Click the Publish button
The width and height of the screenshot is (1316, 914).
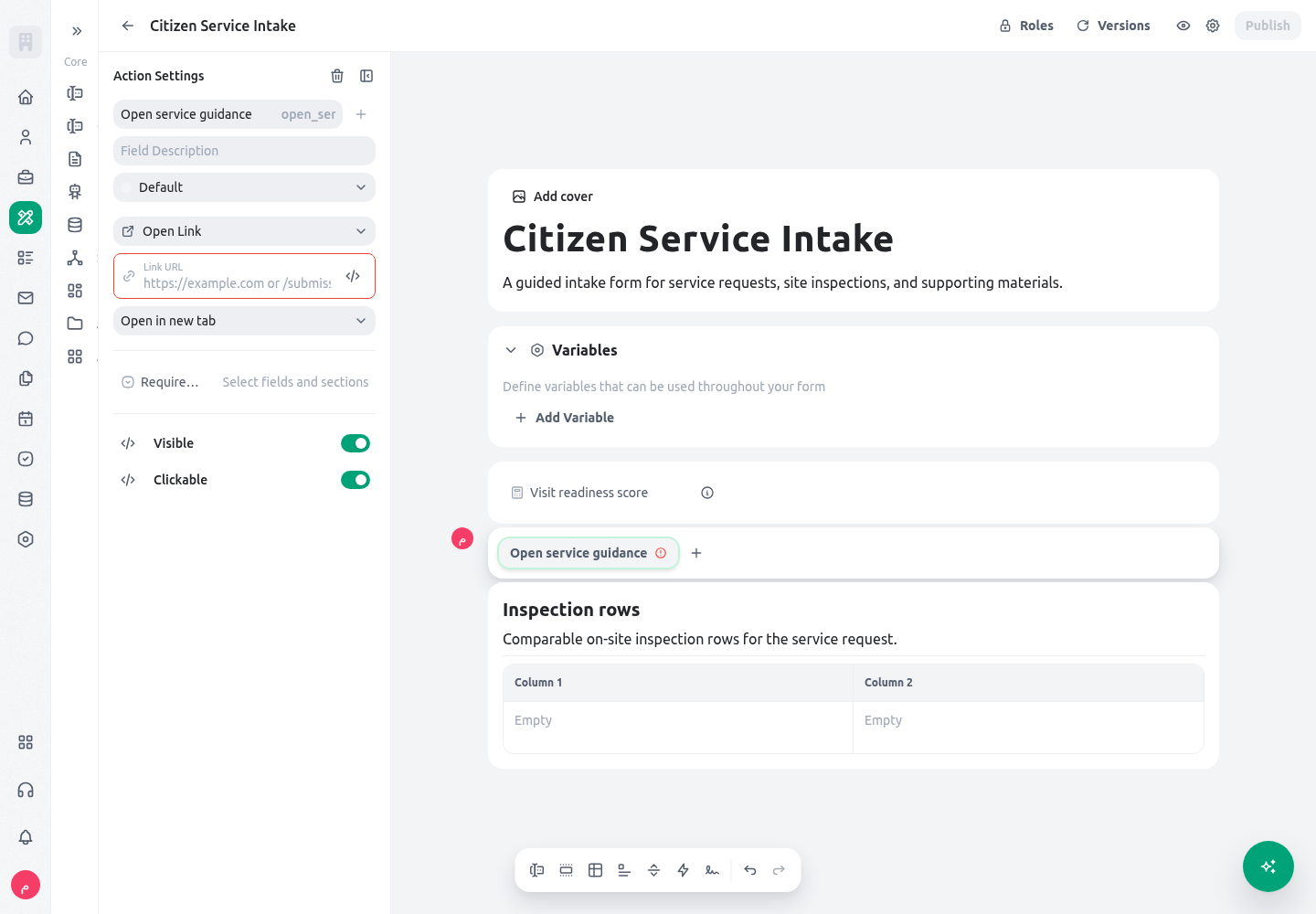(1268, 26)
